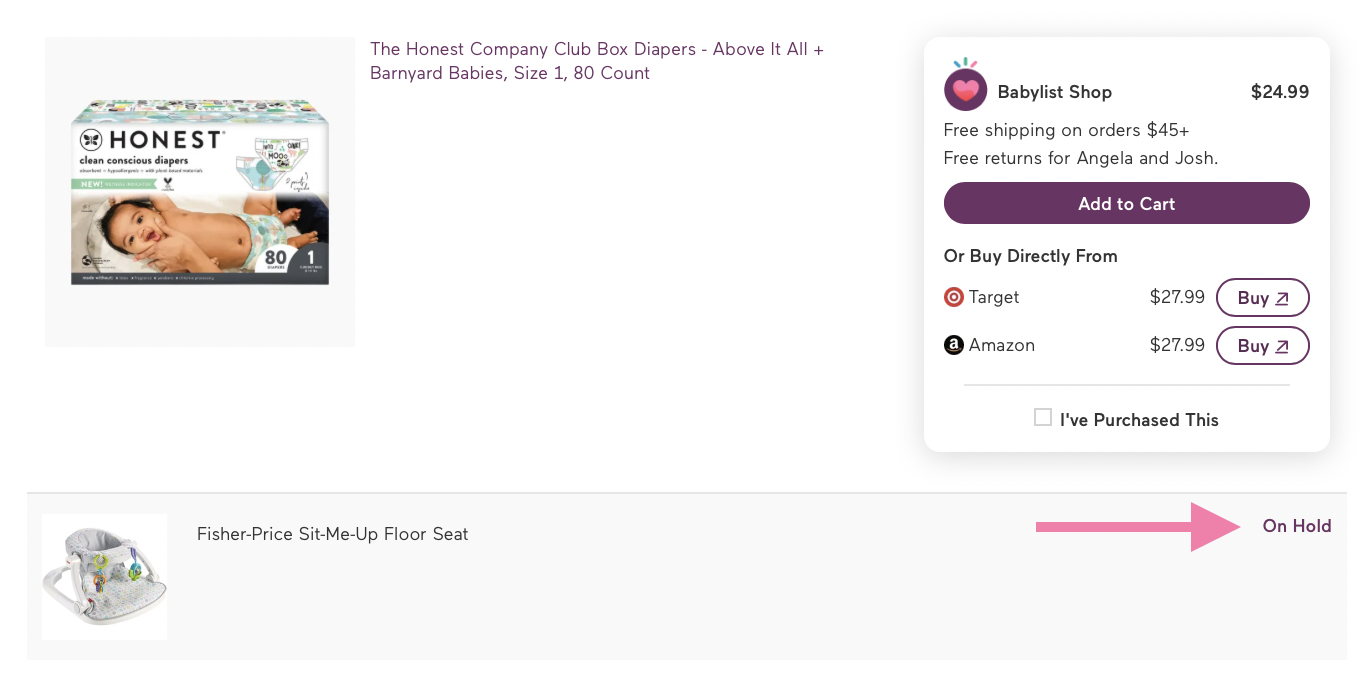Screen dimensions: 1364x676
Task: Click the Amazon retailer name
Action: click(1001, 345)
